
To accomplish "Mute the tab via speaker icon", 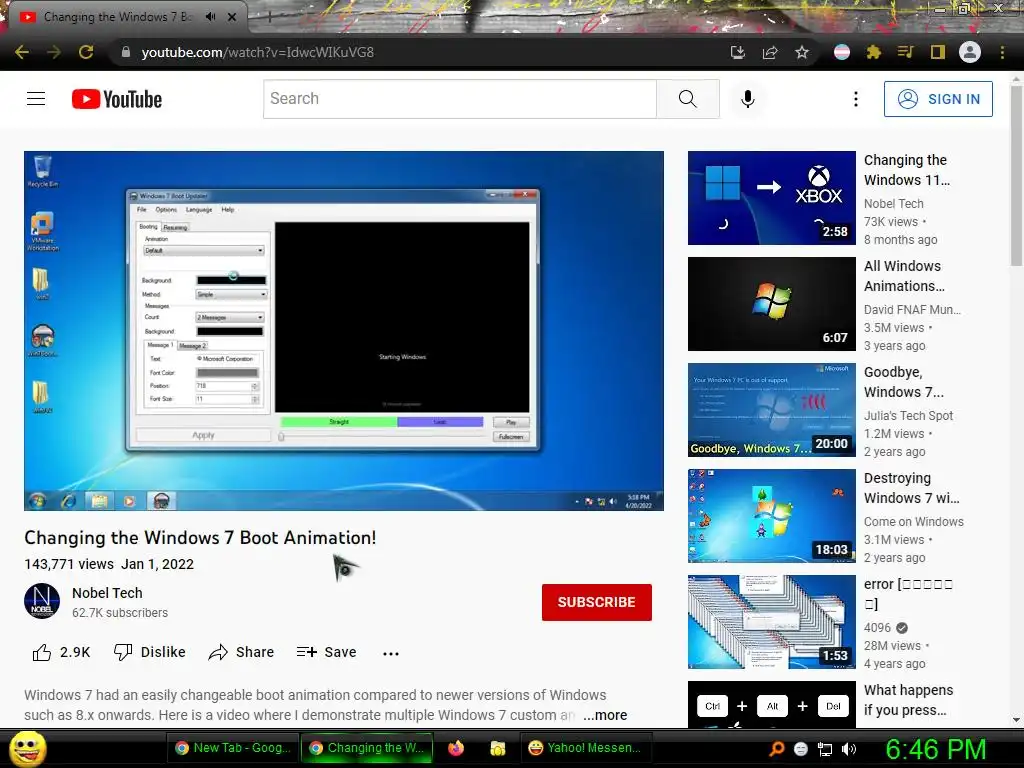I will [210, 17].
